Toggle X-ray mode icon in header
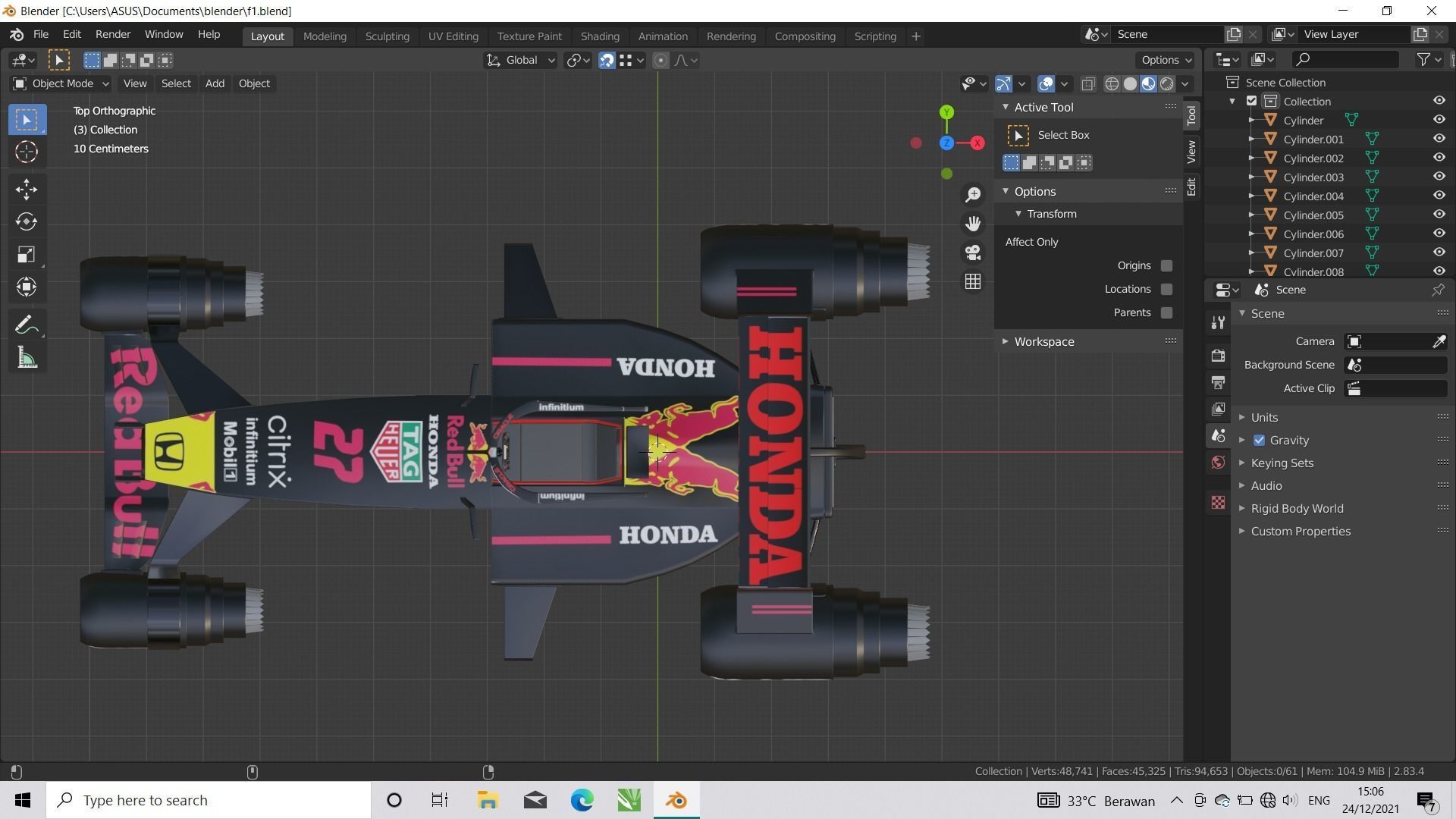This screenshot has width=1456, height=819. 1087,84
